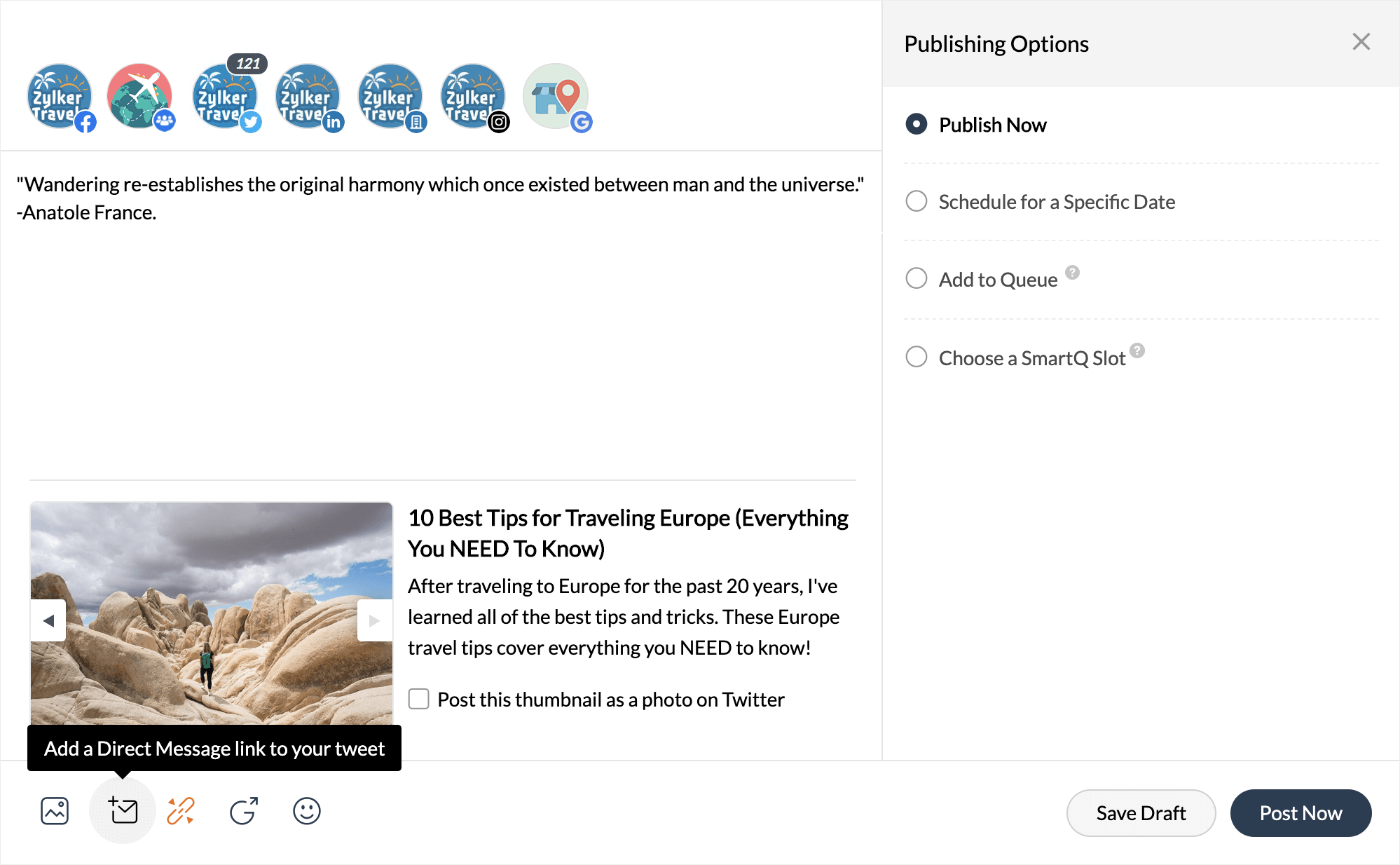Select the Zylker Travel Instagram account avatar
The width and height of the screenshot is (1400, 865).
(x=473, y=96)
